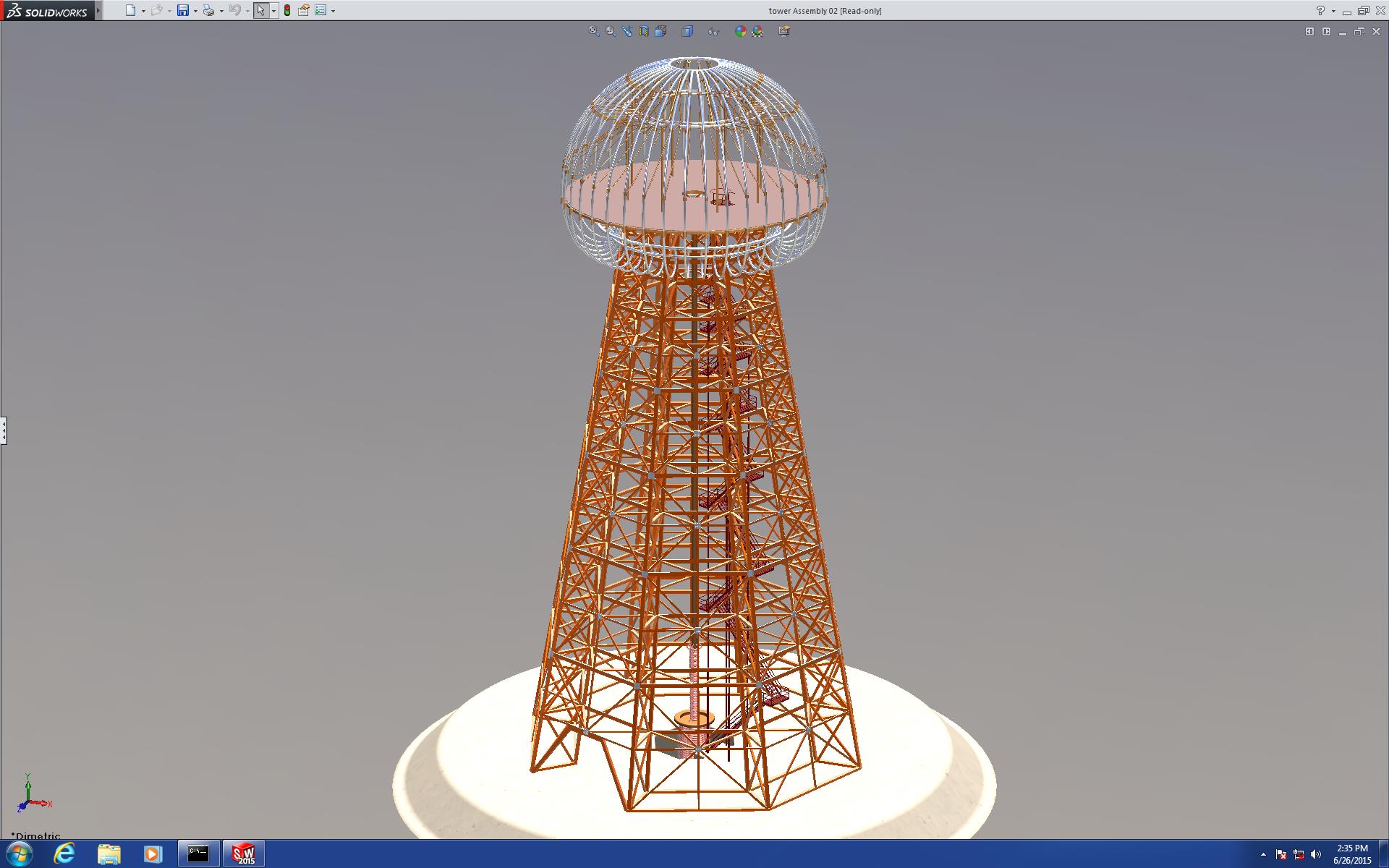Screen dimensions: 1389x868
Task: Open the left panel collapse handle
Action: point(4,430)
